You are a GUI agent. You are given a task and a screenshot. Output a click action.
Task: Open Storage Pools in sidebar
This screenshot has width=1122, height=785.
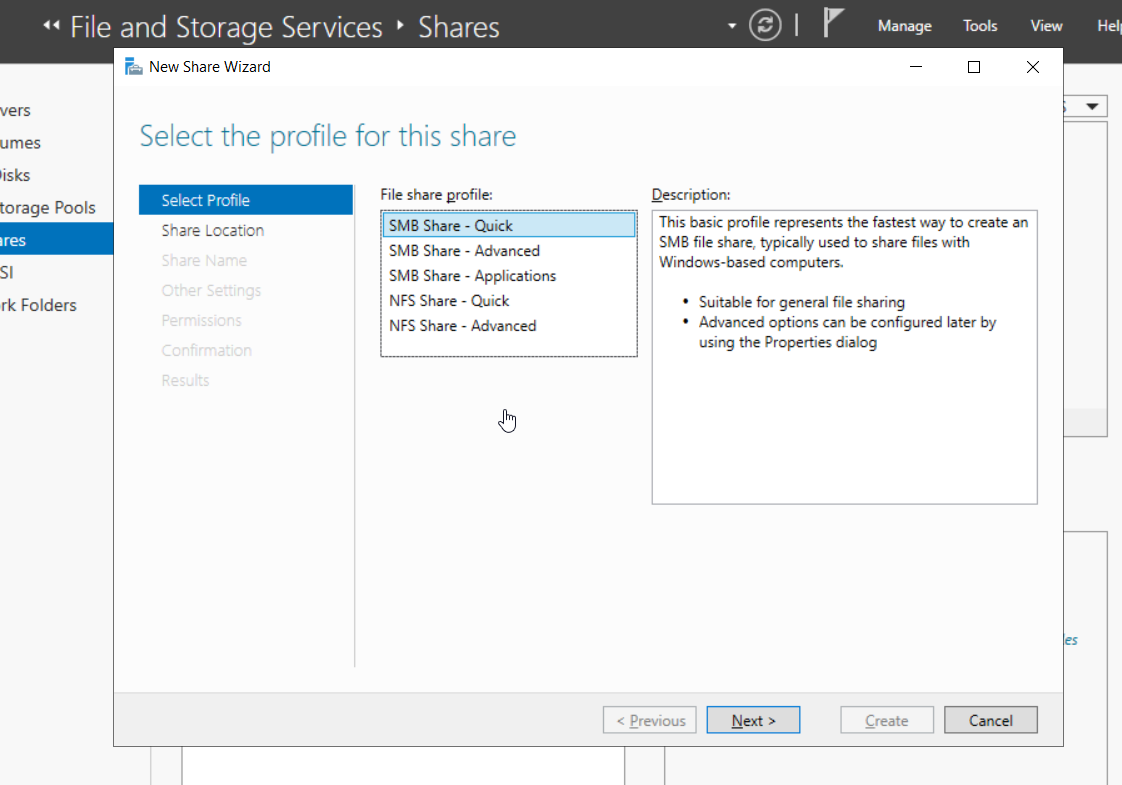point(48,208)
